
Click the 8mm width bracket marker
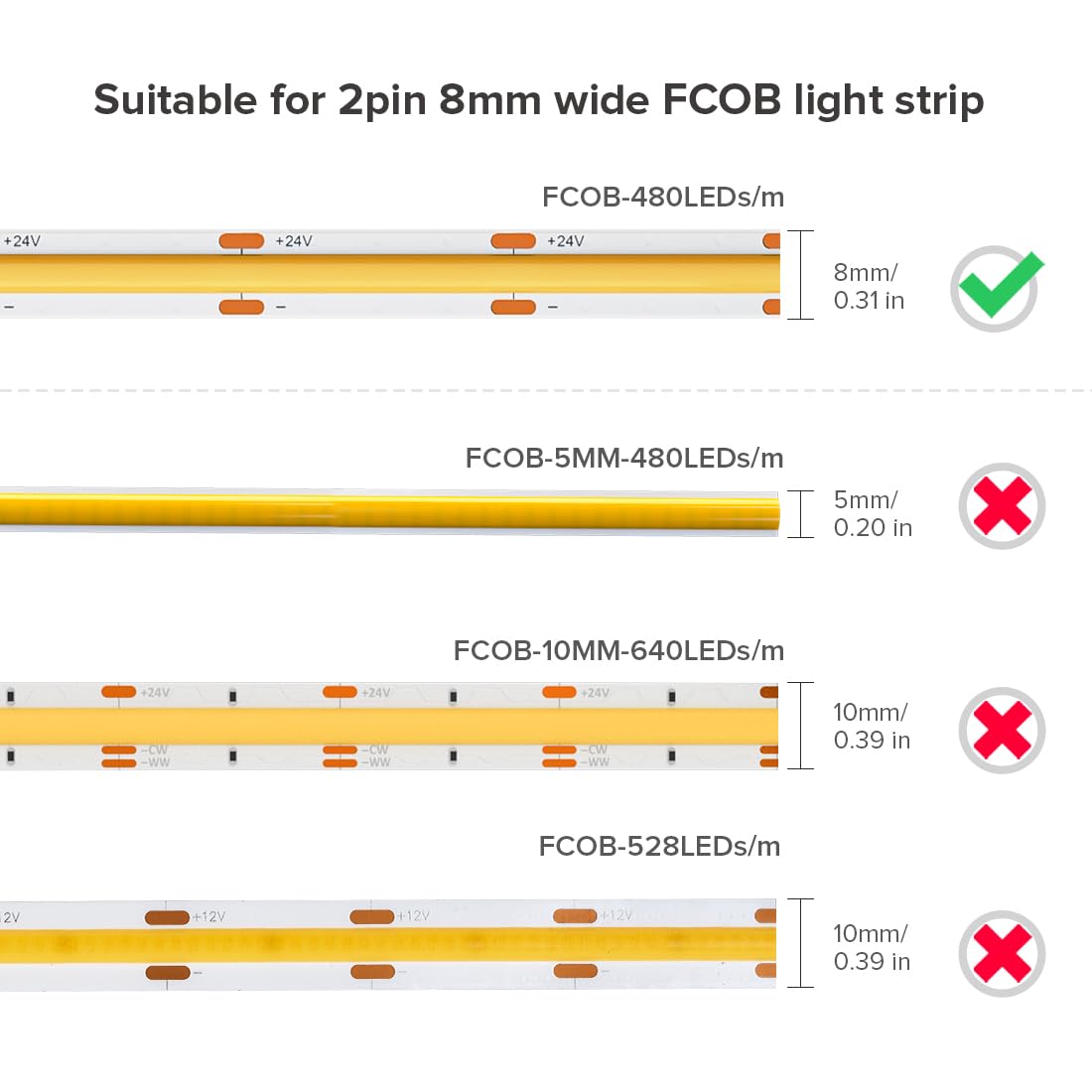coord(801,275)
